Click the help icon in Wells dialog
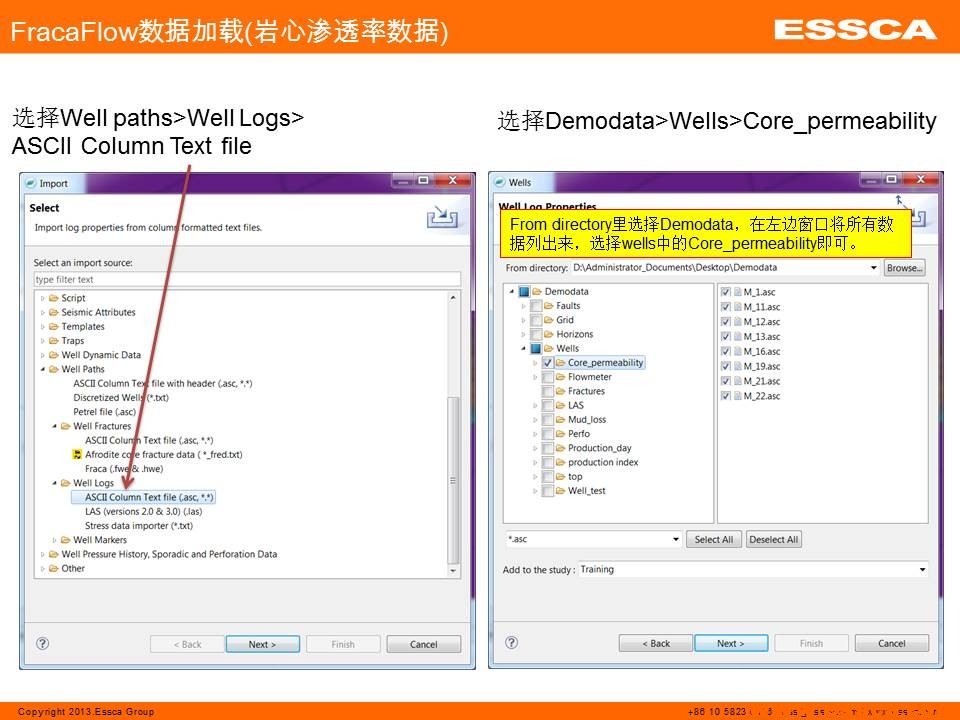Viewport: 960px width, 720px height. coord(511,643)
